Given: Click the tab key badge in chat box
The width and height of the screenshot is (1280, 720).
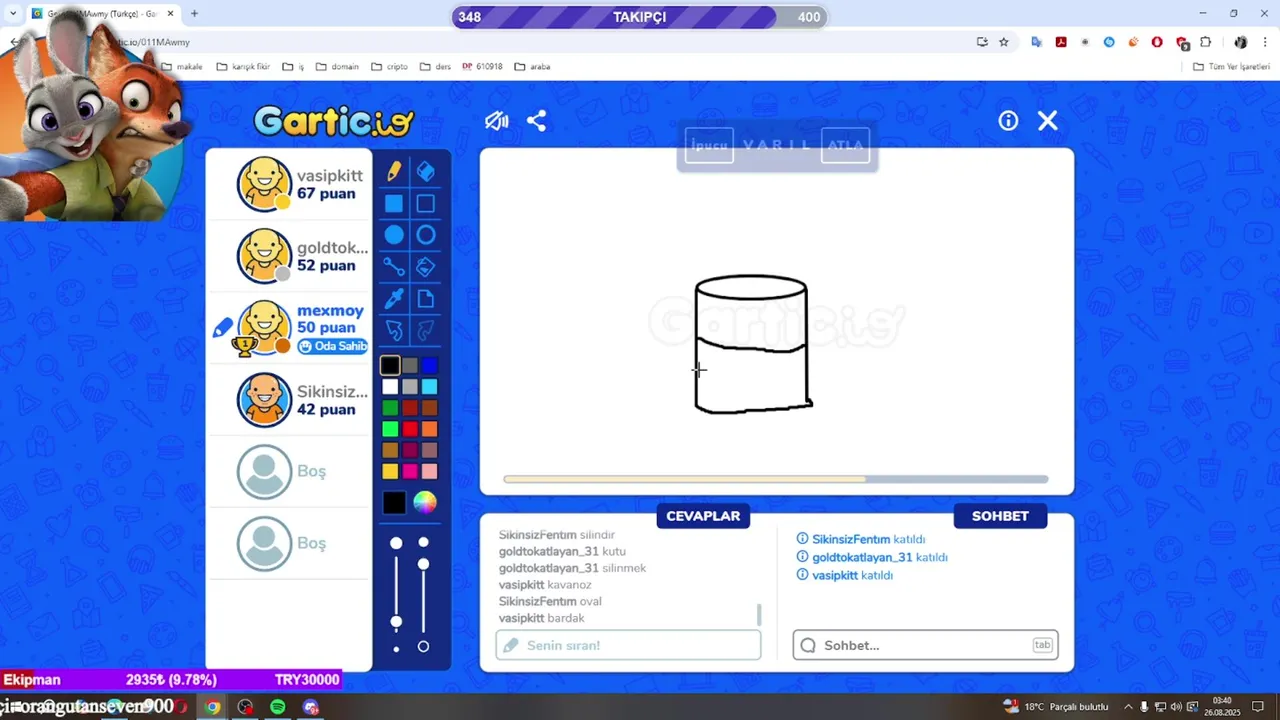Looking at the screenshot, I should pyautogui.click(x=1042, y=645).
